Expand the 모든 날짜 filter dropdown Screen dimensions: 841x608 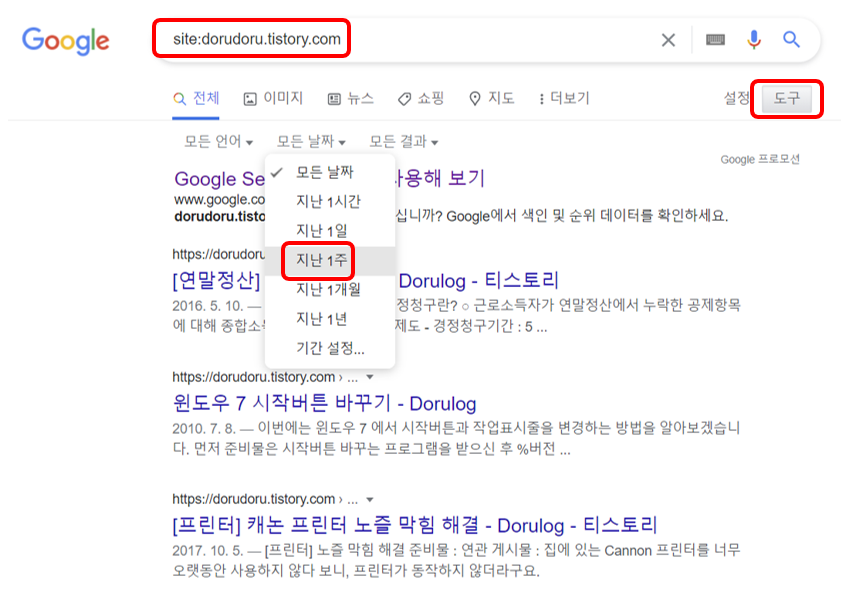311,142
